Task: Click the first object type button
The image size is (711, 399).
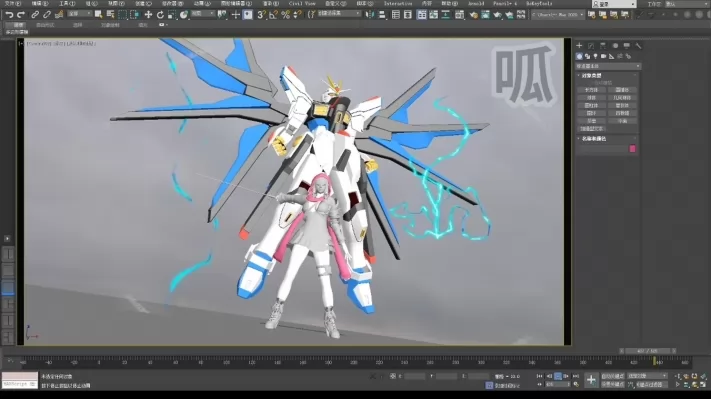Action: tap(592, 90)
